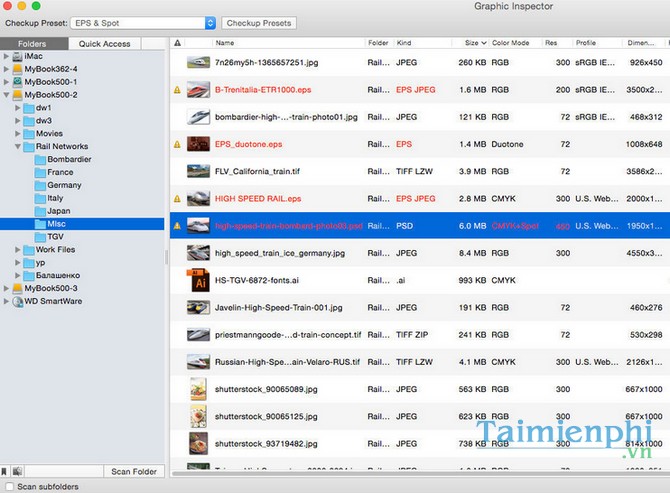
Task: Click the Scan Folder button
Action: click(x=134, y=471)
